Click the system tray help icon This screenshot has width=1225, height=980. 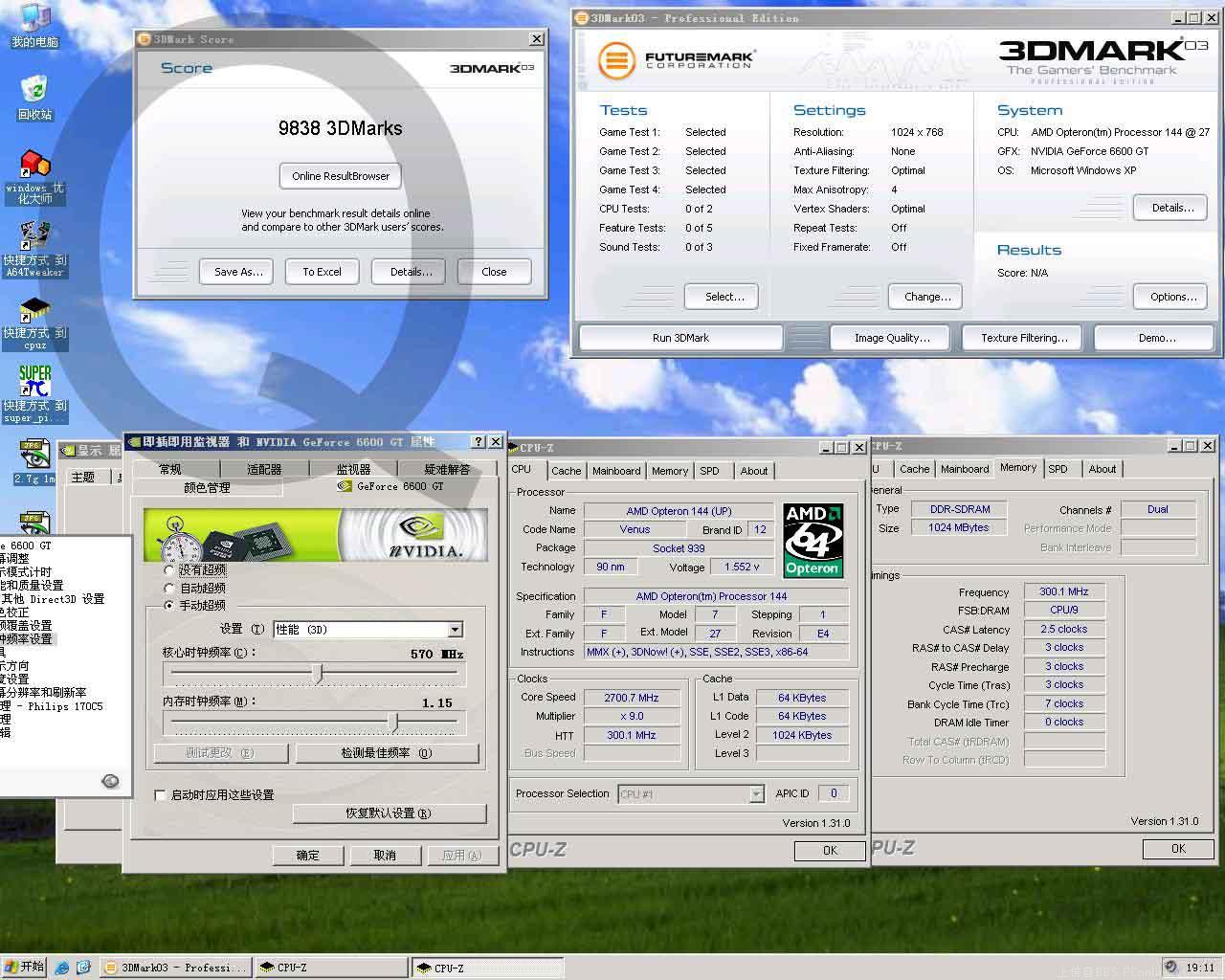click(x=1171, y=967)
